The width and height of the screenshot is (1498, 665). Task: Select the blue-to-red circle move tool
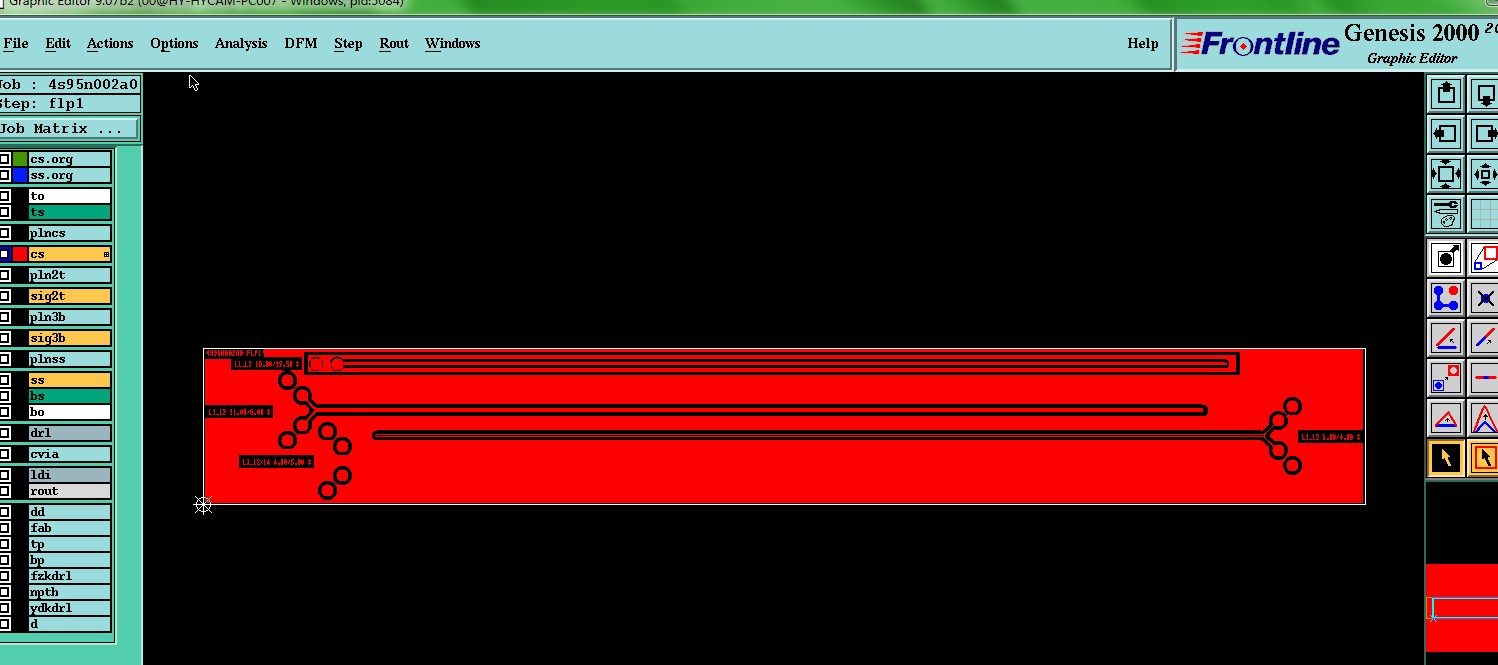1446,378
